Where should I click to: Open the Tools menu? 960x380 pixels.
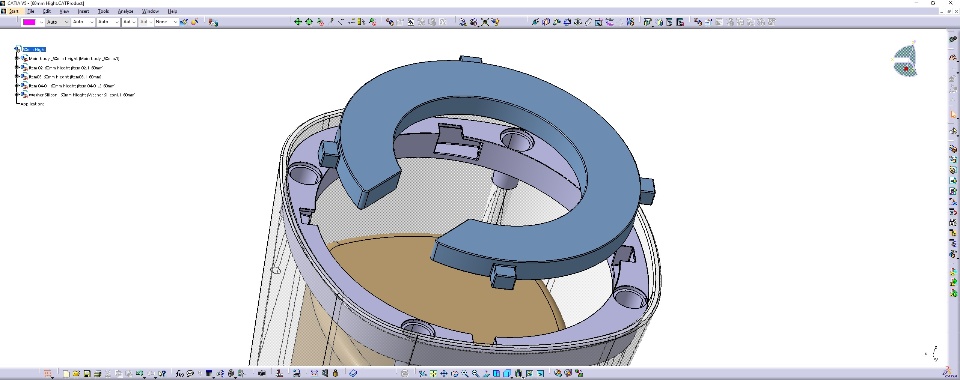103,11
